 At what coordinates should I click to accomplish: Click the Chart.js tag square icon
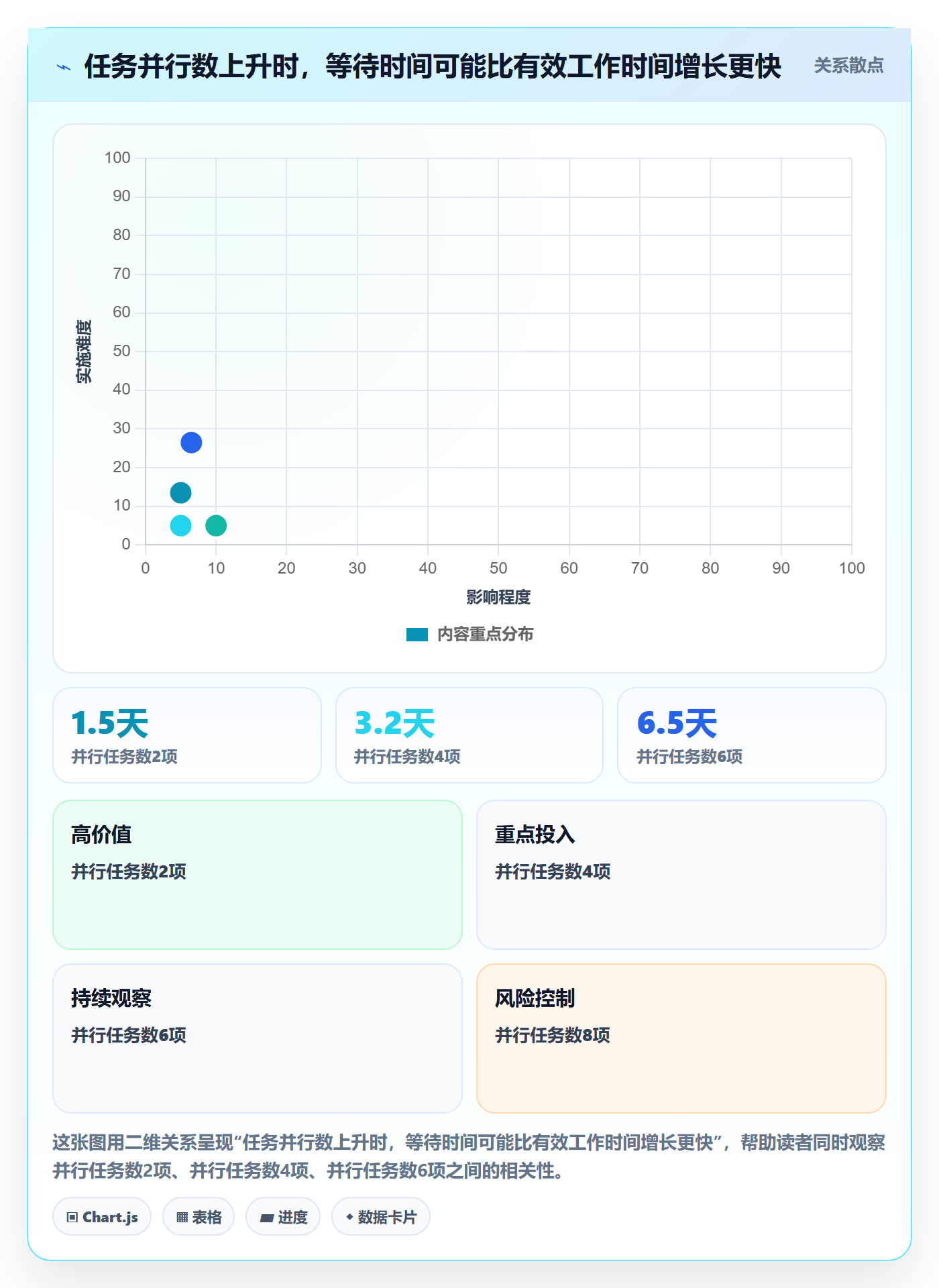point(72,1218)
